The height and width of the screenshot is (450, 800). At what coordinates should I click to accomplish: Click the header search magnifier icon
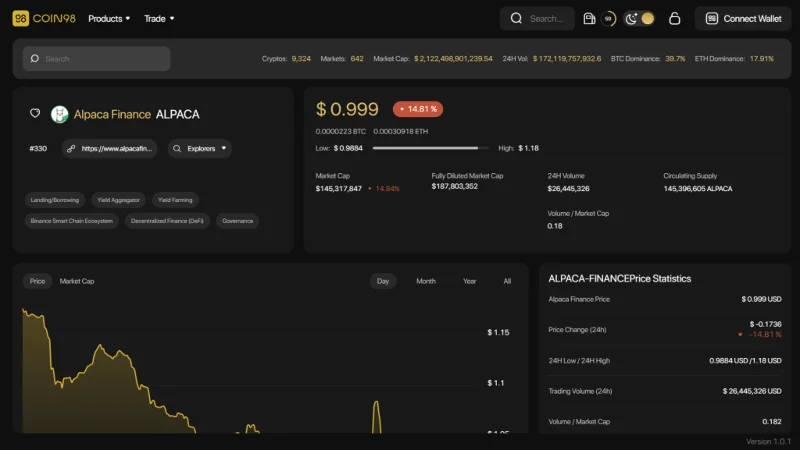click(x=516, y=18)
